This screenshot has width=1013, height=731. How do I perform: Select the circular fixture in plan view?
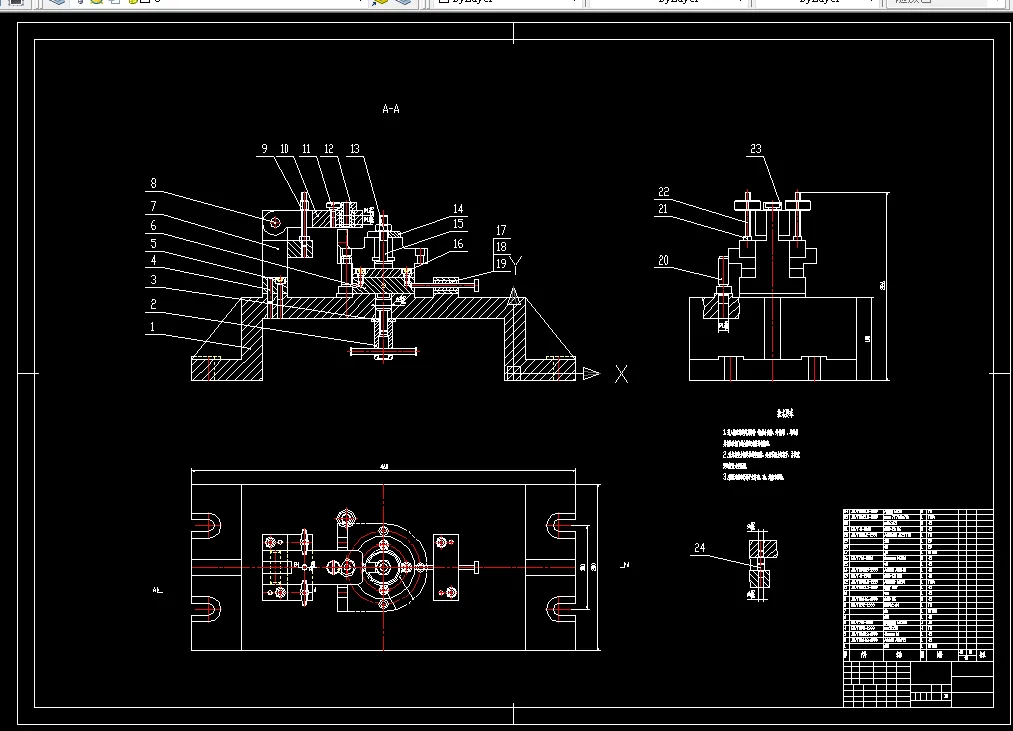[x=384, y=567]
